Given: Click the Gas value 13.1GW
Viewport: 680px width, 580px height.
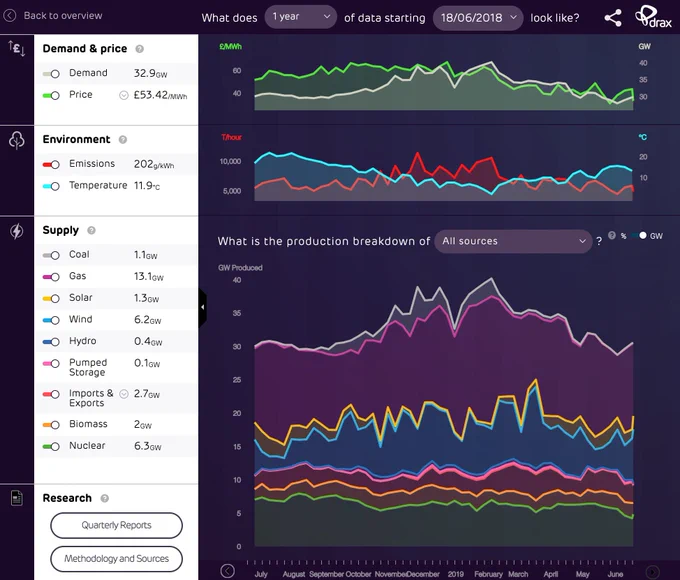Looking at the screenshot, I should coord(149,276).
